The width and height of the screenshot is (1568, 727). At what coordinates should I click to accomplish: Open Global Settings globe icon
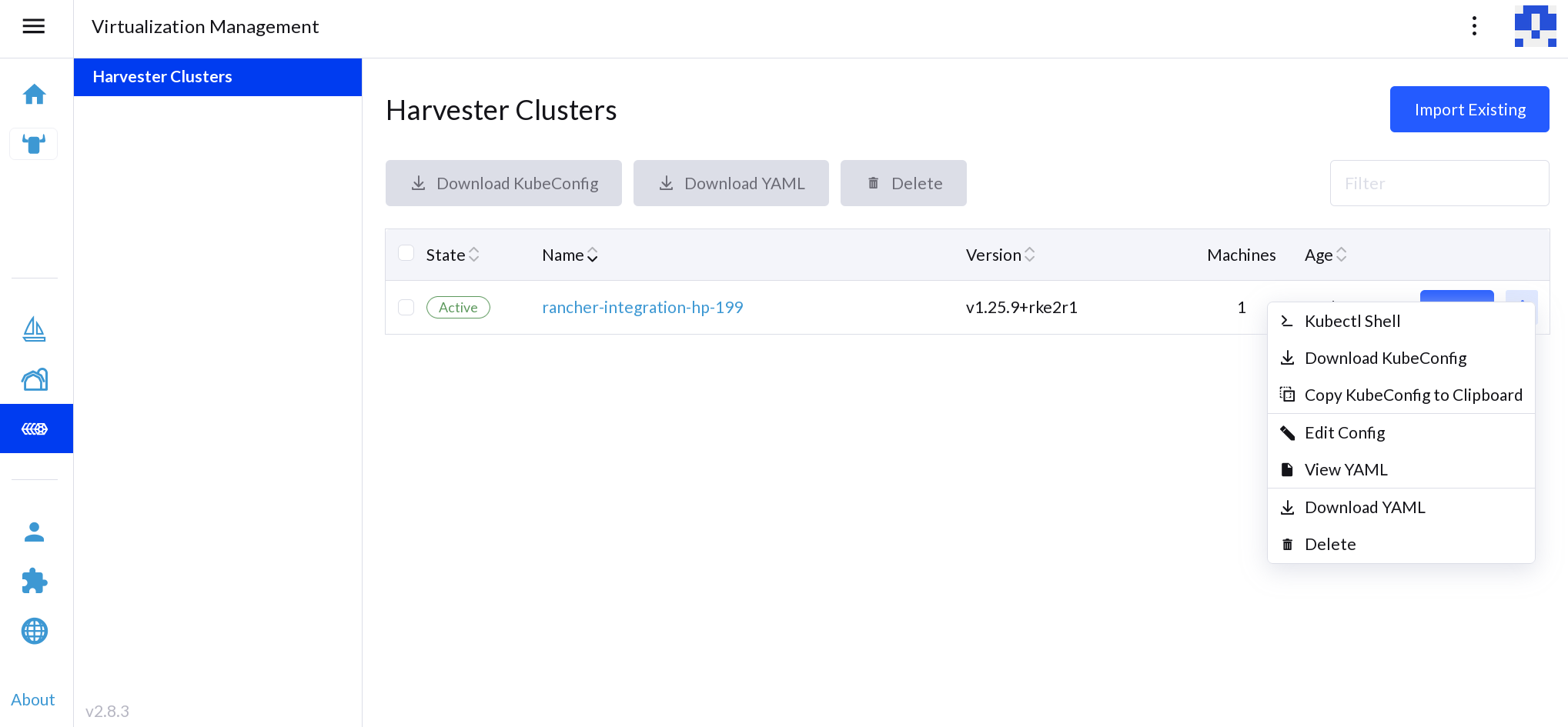tap(35, 632)
